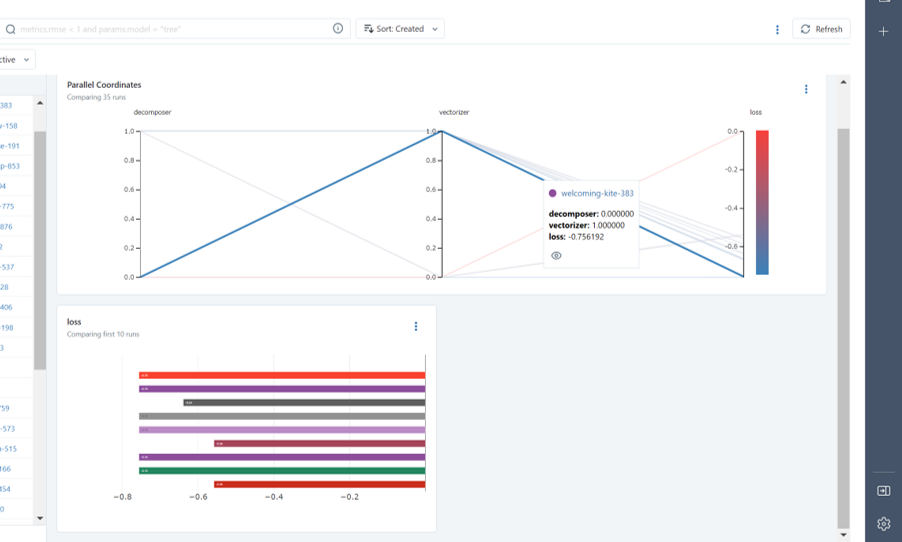Toggle visibility eye in welcoming-kite-383 tooltip
This screenshot has width=902, height=542.
tap(556, 255)
